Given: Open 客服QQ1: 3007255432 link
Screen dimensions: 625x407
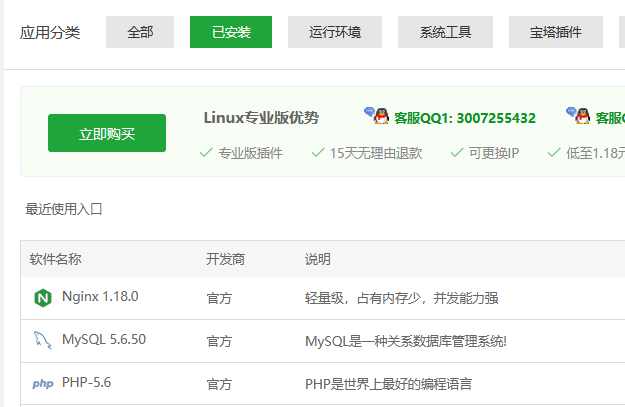Looking at the screenshot, I should pos(465,118).
